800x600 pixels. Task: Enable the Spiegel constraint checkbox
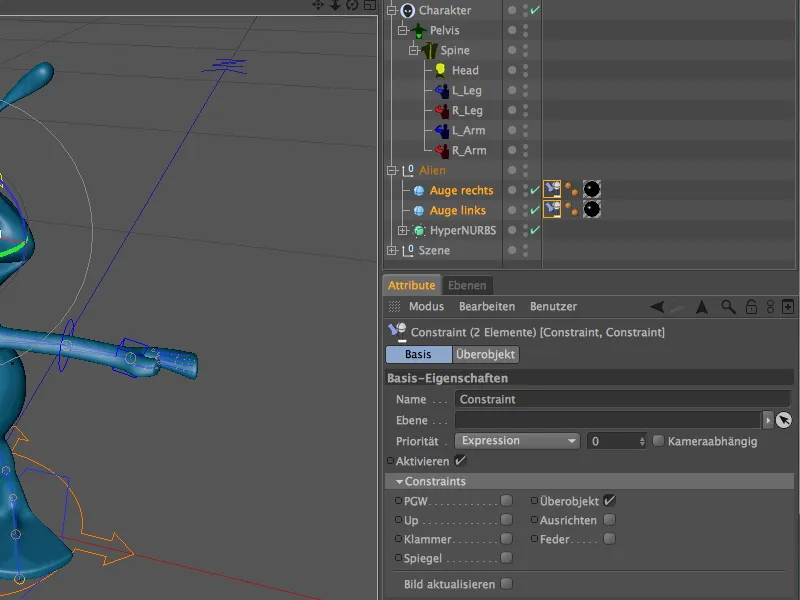(x=507, y=558)
